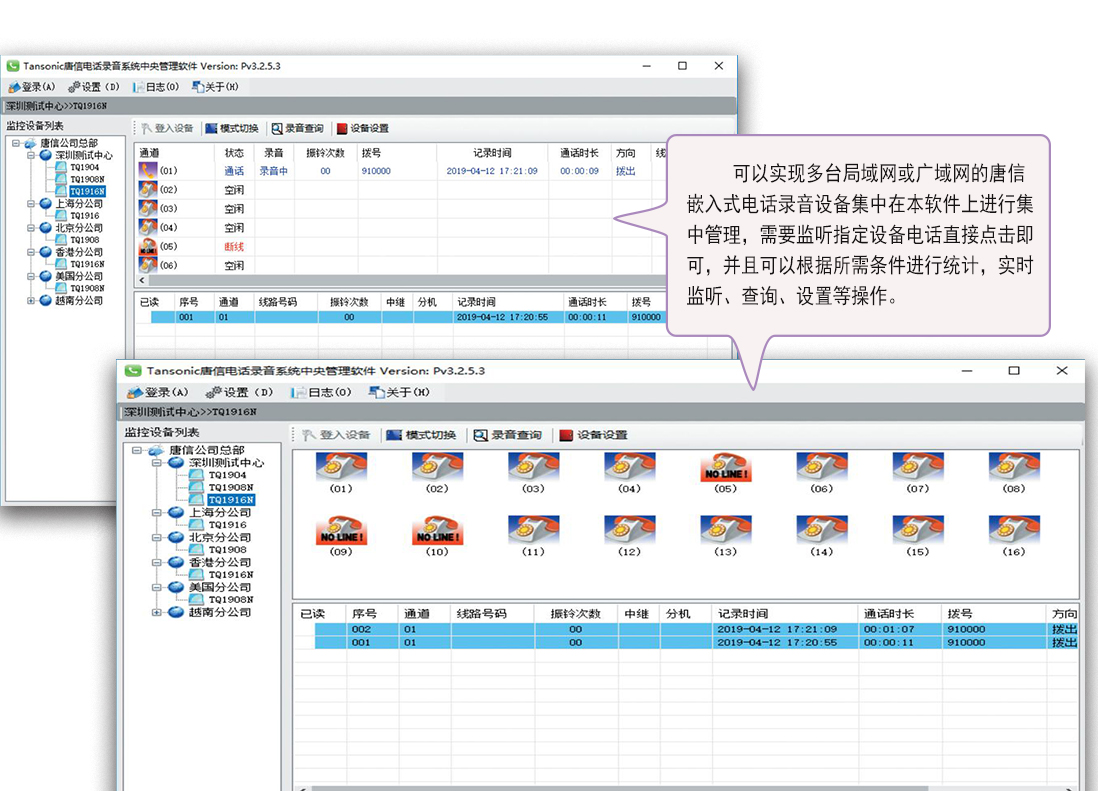This screenshot has height=791, width=1098.
Task: Open 录音查询 in the back window toolbar
Action: (x=298, y=128)
